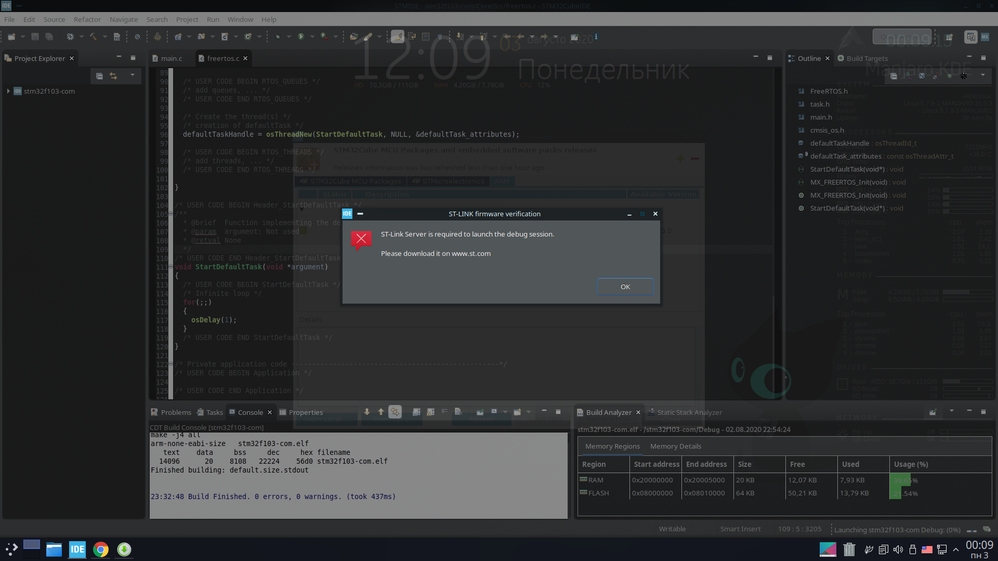Click the Console previous-error up arrow
Screen dimensions: 998x561
click(x=381, y=413)
